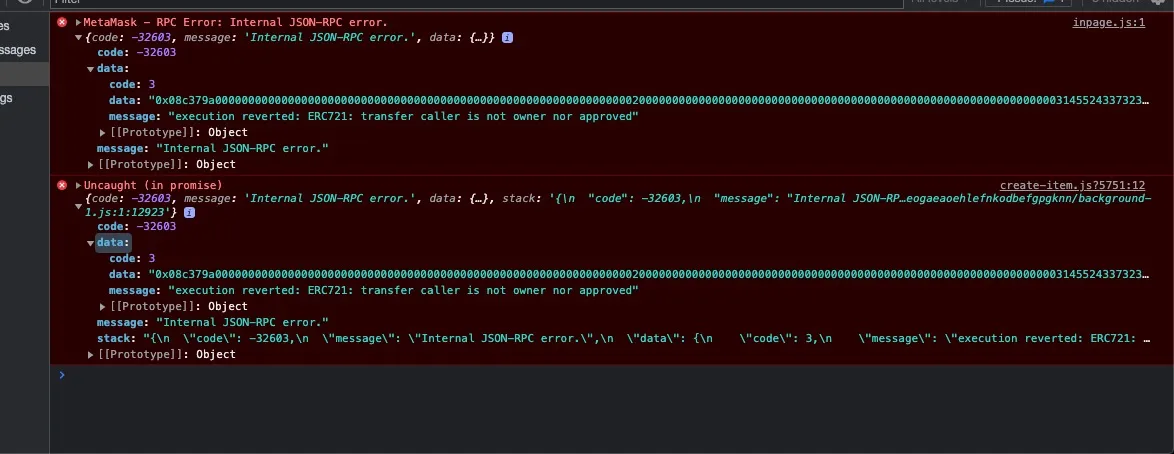This screenshot has width=1174, height=454.
Task: Expand the outer [[Prototype]] below the MetaMask error message
Action: [91, 165]
